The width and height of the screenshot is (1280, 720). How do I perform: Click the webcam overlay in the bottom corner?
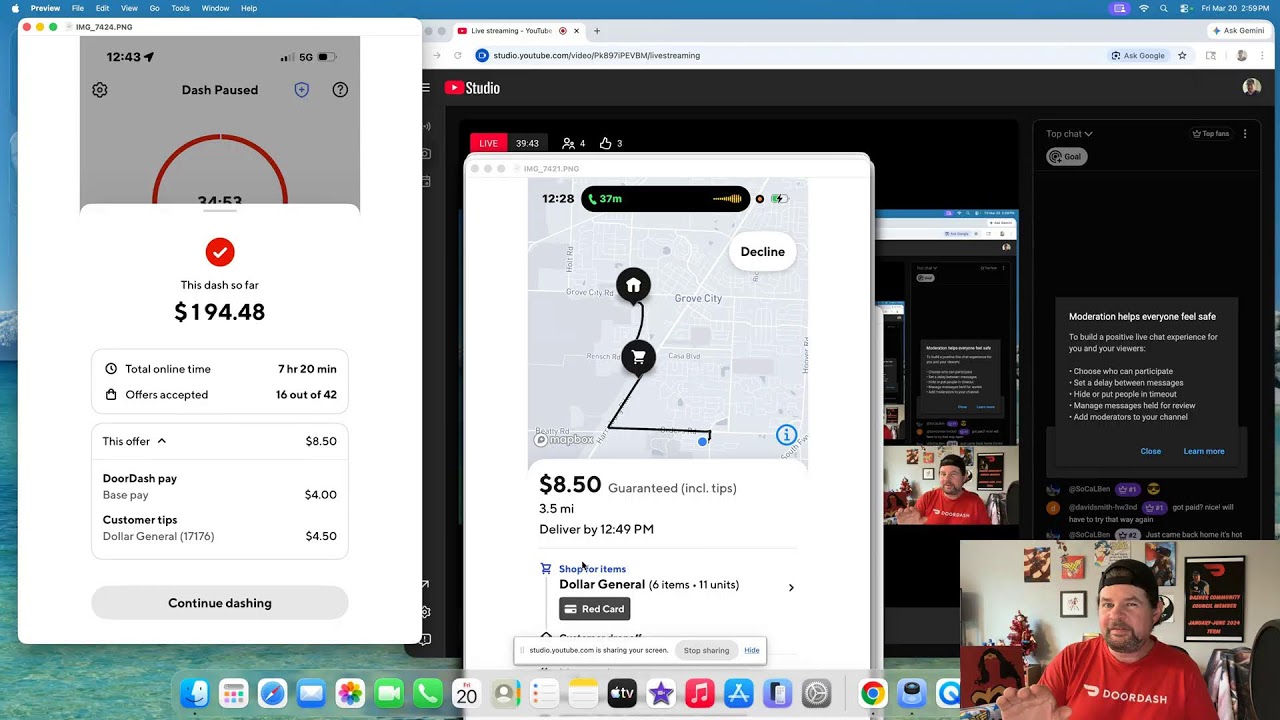(1119, 630)
